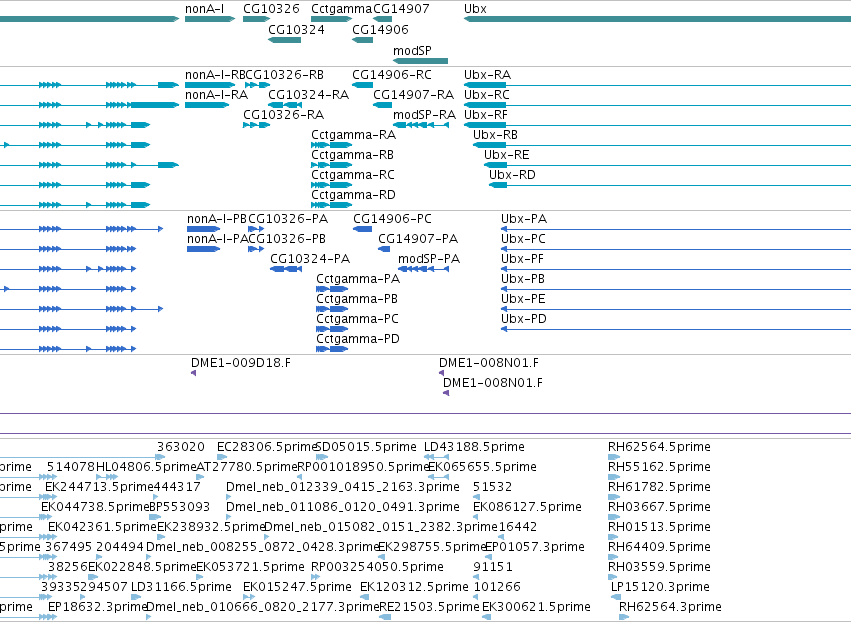Select transcript modSP-RA

pyautogui.click(x=424, y=115)
